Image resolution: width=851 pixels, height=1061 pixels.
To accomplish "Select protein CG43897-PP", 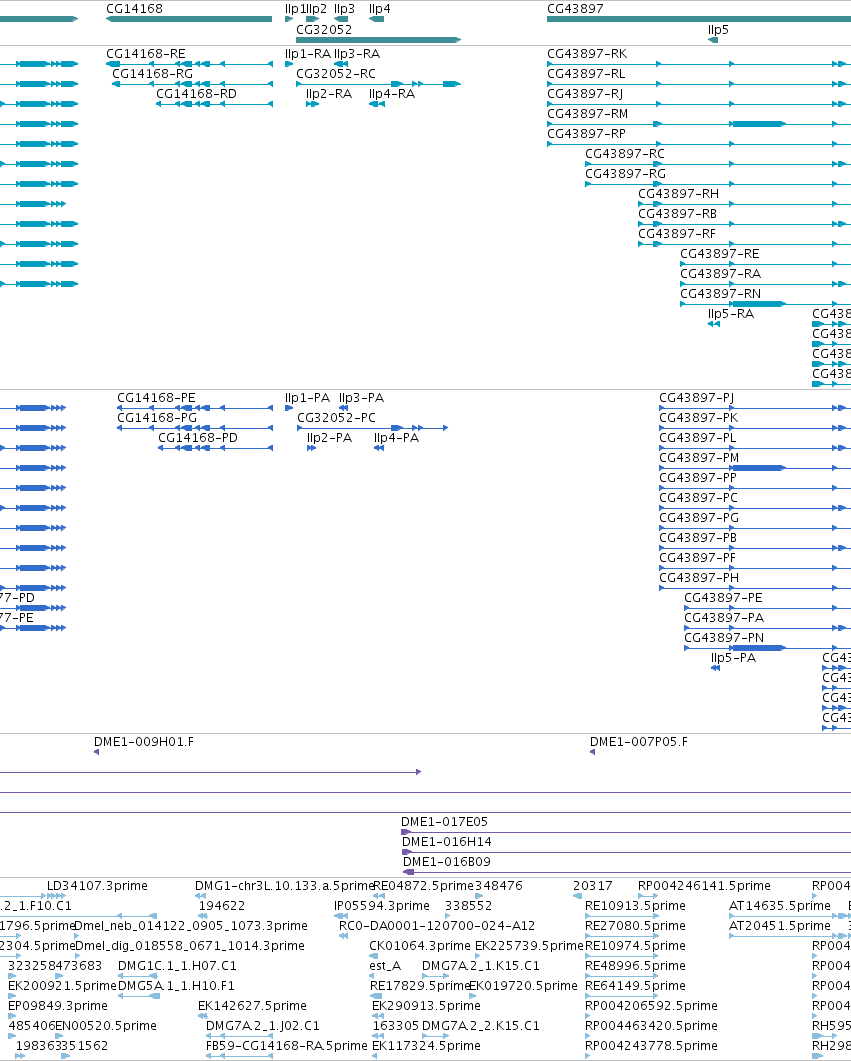I will coord(698,477).
